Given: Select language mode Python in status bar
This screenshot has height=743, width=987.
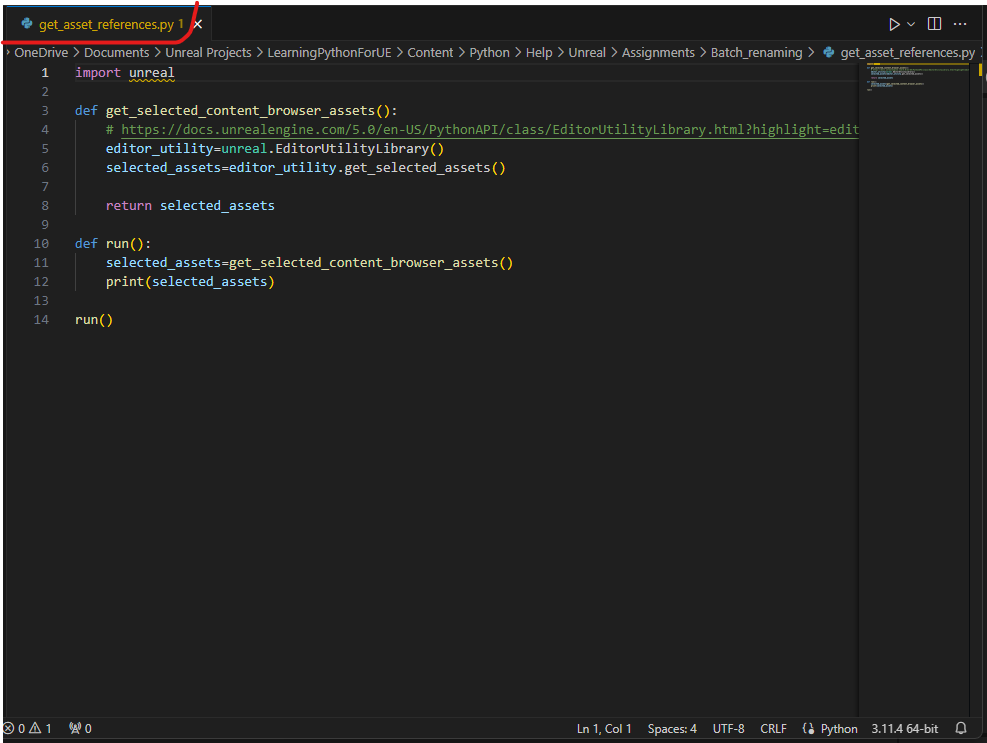Looking at the screenshot, I should [838, 729].
